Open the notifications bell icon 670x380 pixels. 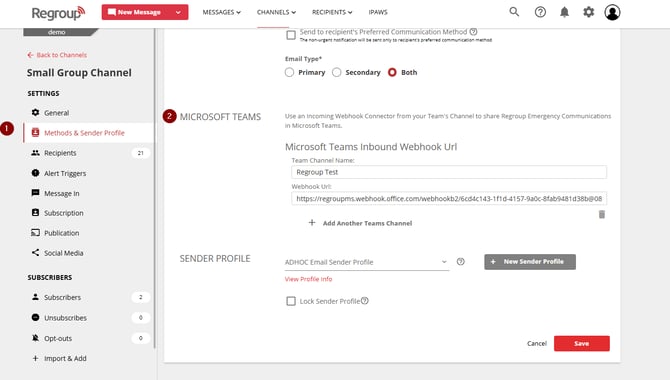click(x=564, y=12)
